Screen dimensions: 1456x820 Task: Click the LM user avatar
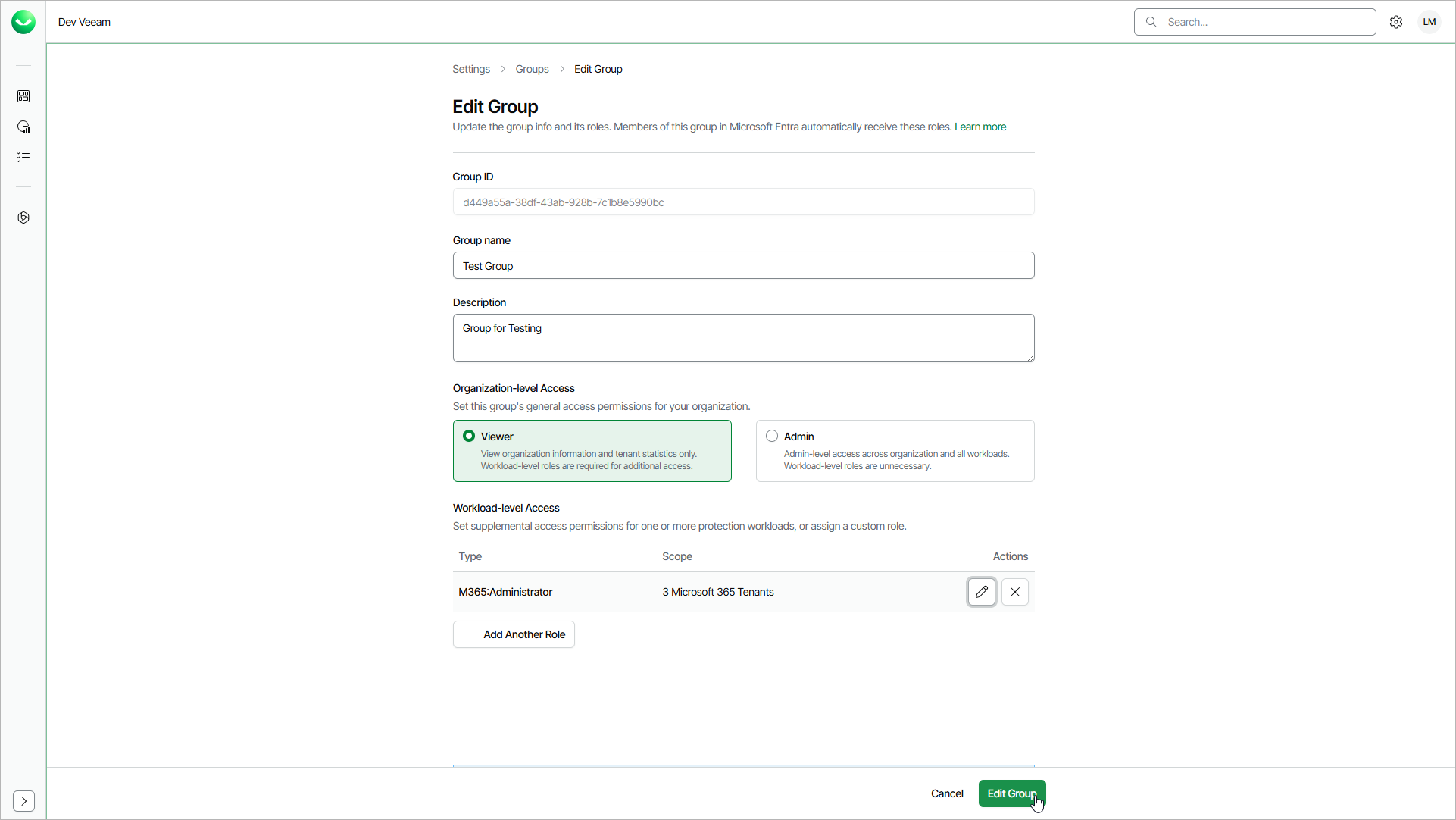pyautogui.click(x=1429, y=21)
